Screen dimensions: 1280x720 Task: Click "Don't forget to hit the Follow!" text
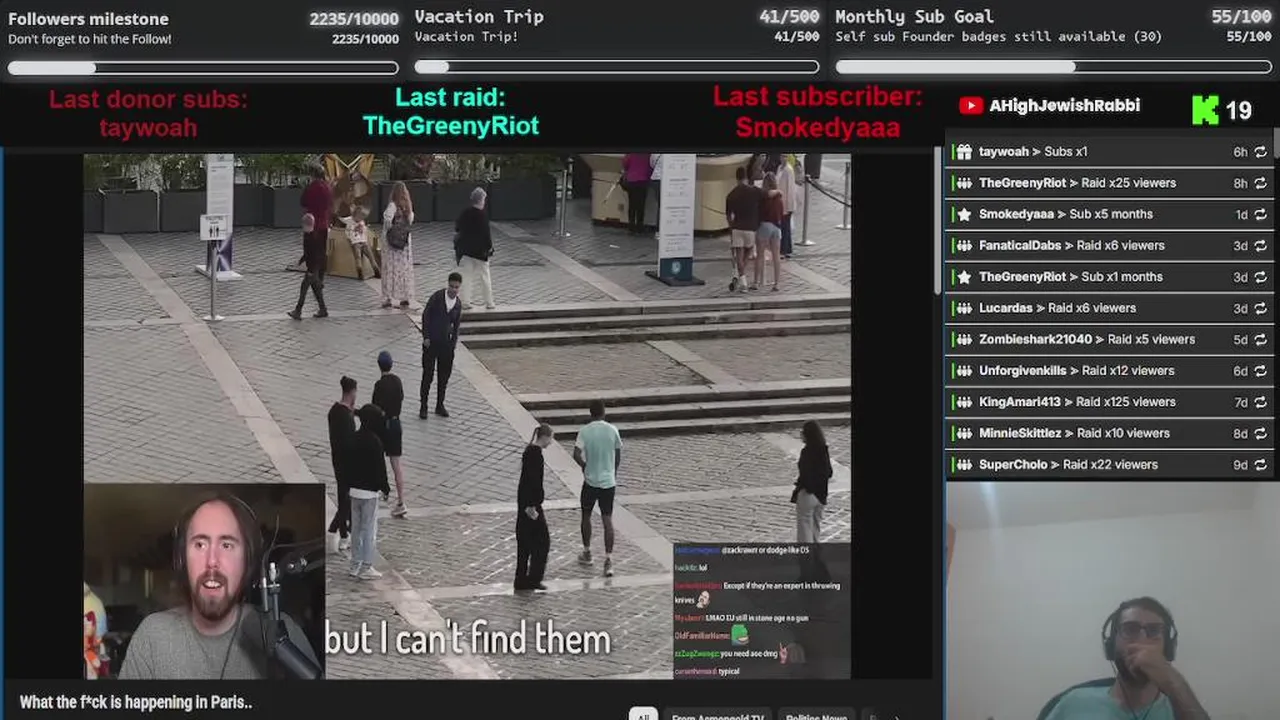90,39
